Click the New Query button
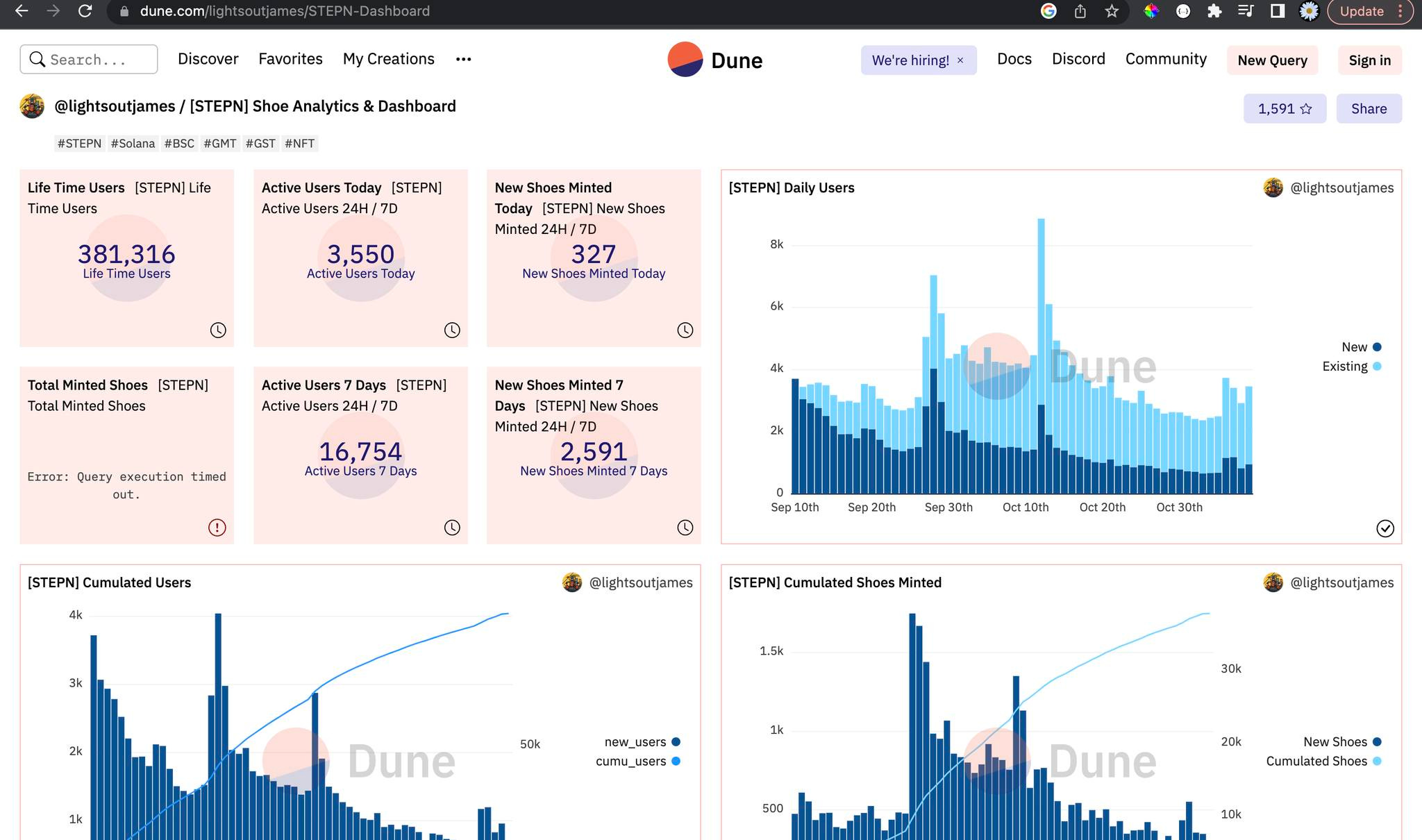 coord(1272,60)
